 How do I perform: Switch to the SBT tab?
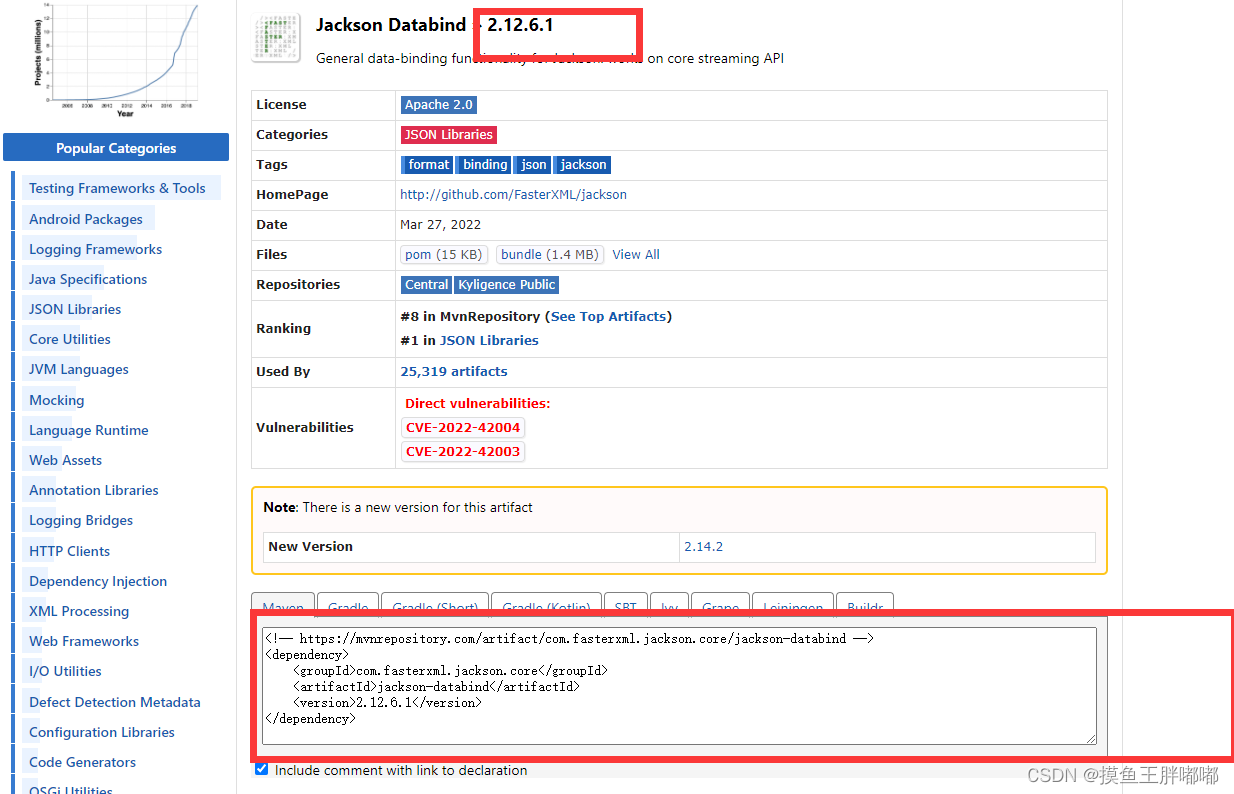[626, 605]
